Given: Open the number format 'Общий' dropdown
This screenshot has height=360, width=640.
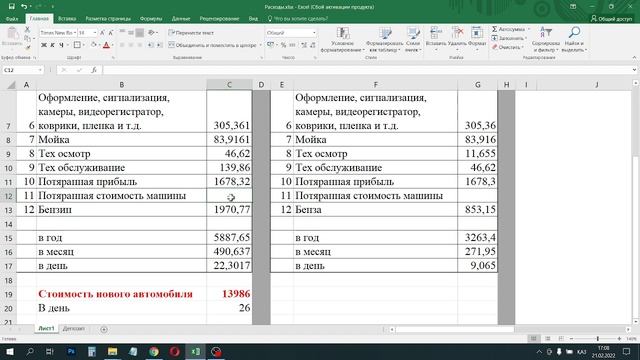Looking at the screenshot, I should point(314,33).
